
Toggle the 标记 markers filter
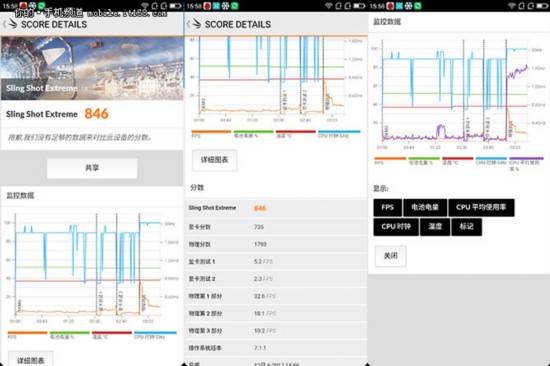467,227
